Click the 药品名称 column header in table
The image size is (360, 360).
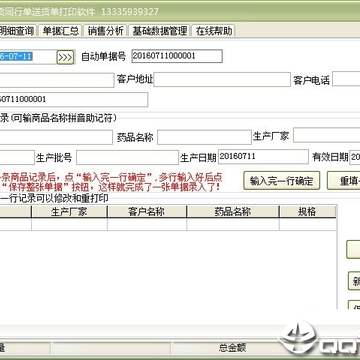tap(233, 212)
